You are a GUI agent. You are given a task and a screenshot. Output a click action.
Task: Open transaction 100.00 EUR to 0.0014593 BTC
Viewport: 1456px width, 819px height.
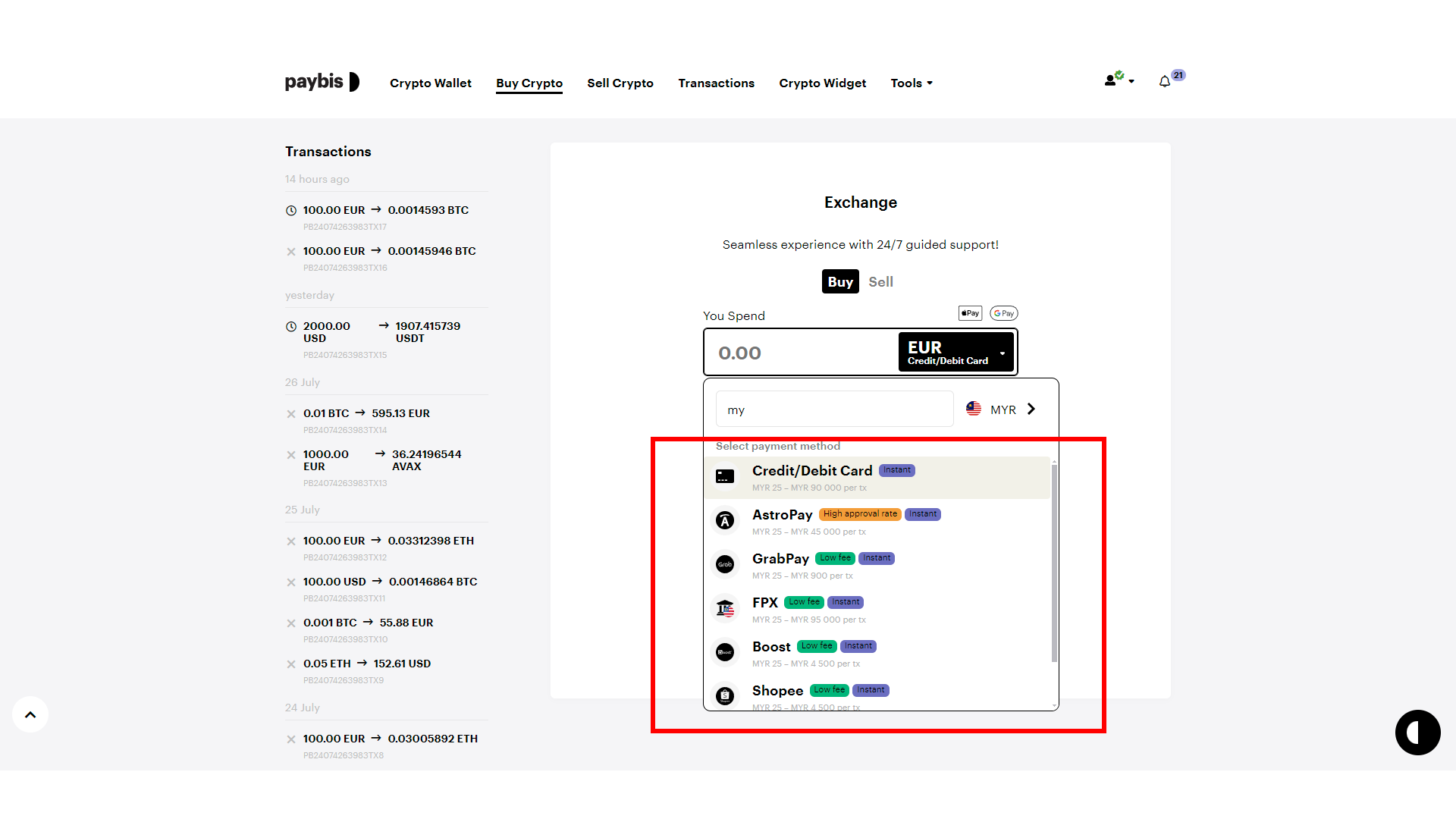(x=386, y=210)
